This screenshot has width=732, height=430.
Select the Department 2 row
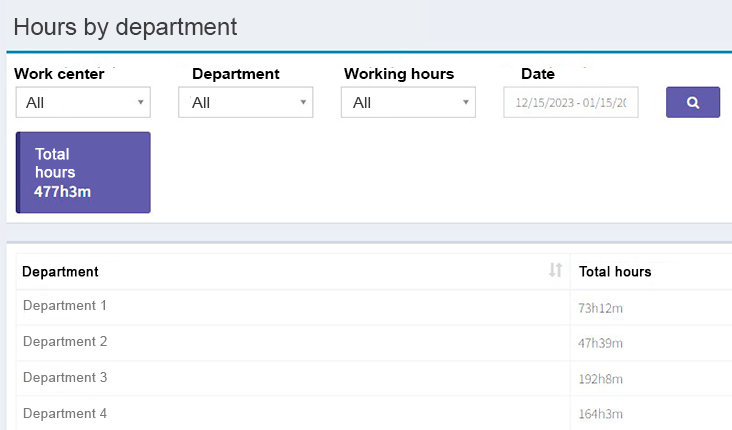coord(65,342)
